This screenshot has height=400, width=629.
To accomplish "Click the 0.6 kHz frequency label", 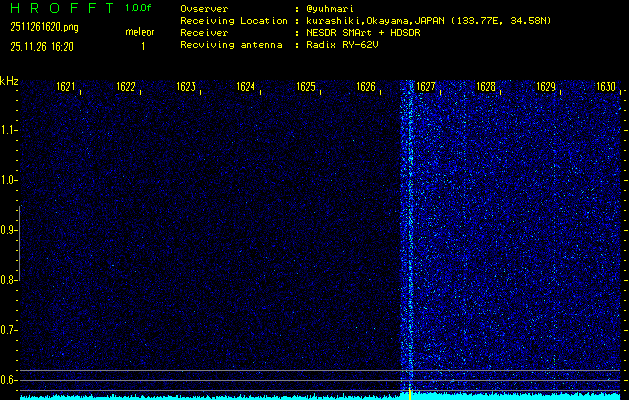I will click(x=7, y=380).
